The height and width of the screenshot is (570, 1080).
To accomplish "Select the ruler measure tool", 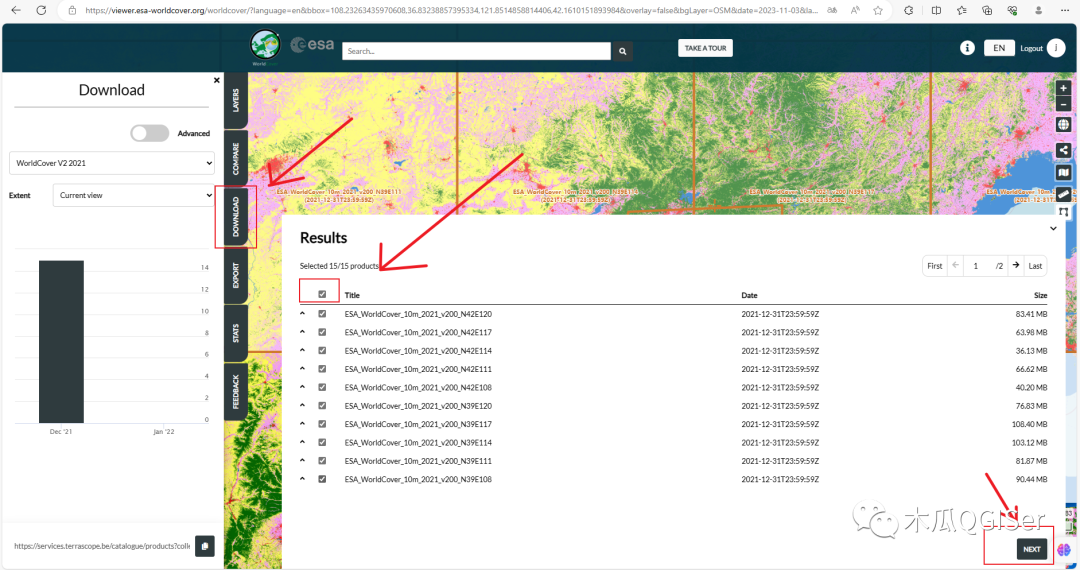I will (1063, 195).
